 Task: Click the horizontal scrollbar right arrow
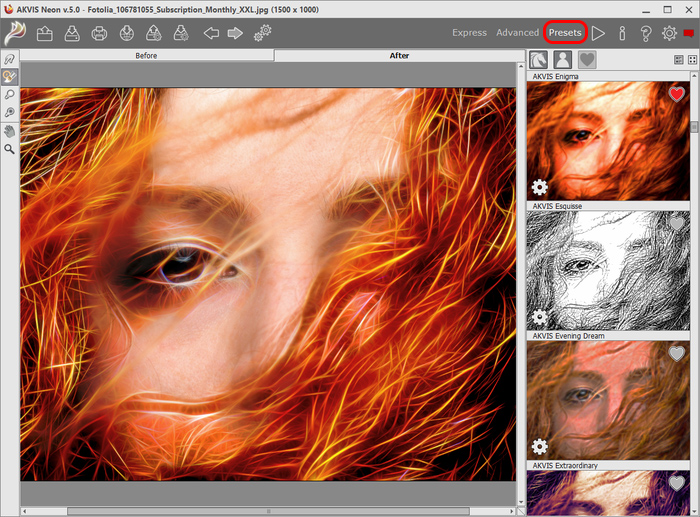click(512, 511)
